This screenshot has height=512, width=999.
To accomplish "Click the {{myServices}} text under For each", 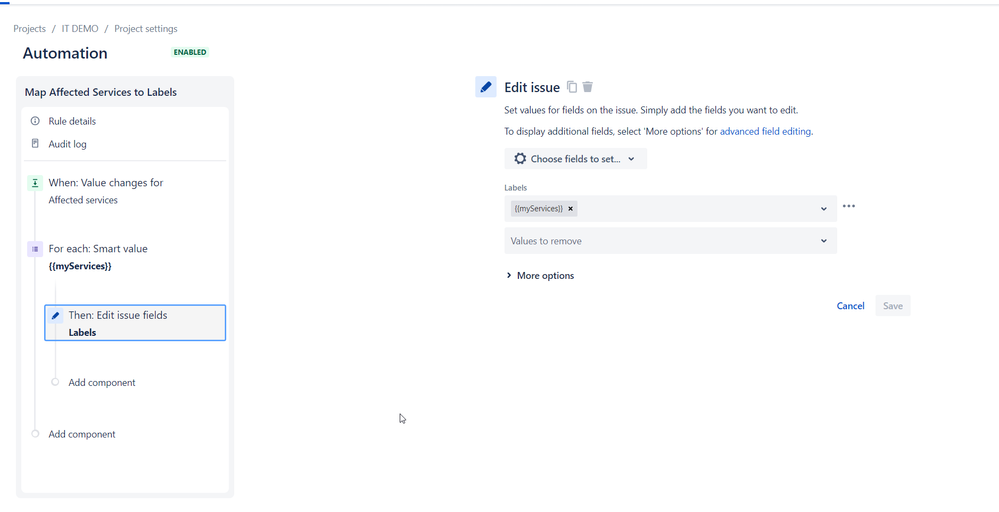I will [x=80, y=266].
